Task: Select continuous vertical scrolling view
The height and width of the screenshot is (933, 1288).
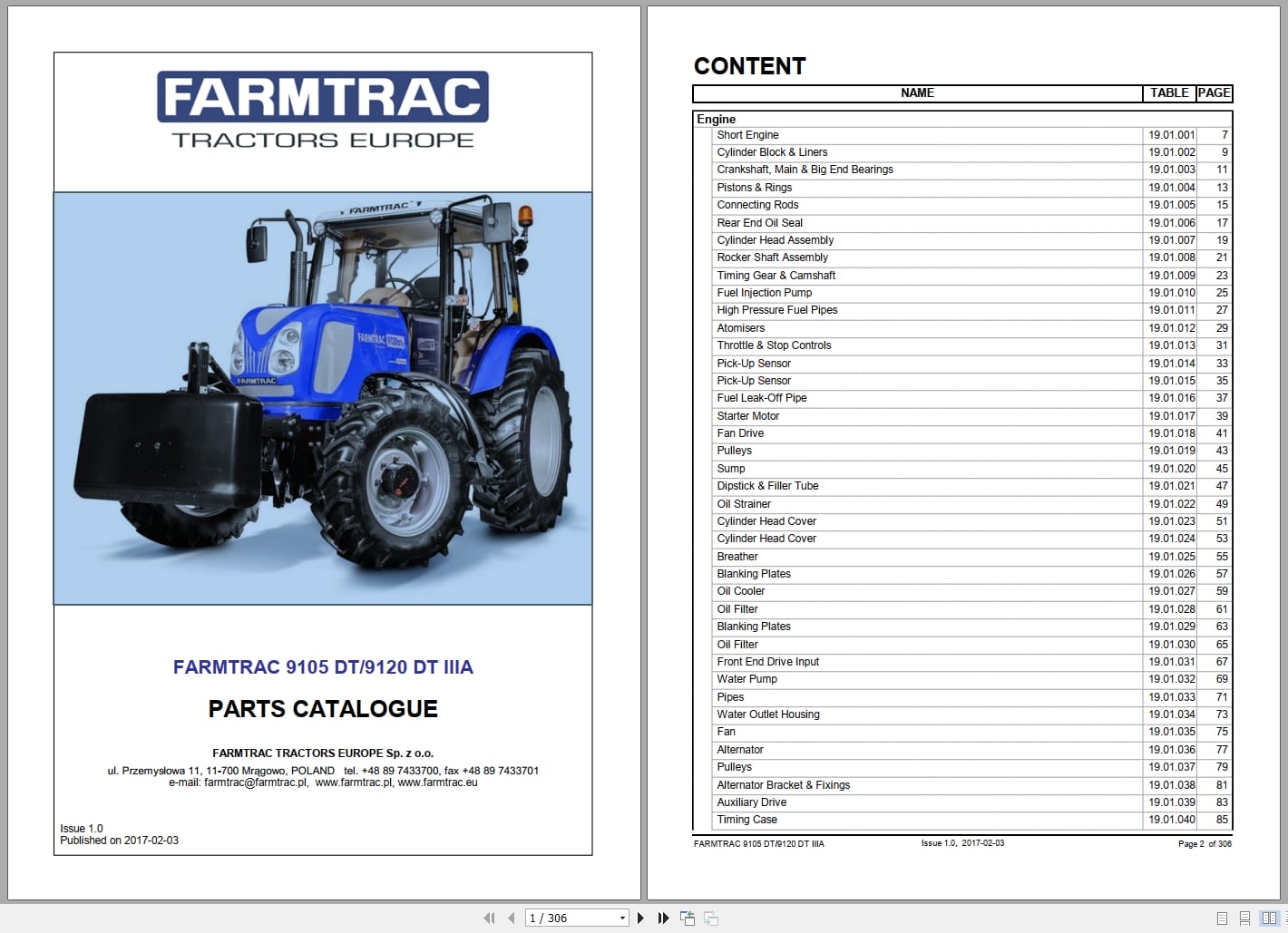Action: click(1244, 918)
